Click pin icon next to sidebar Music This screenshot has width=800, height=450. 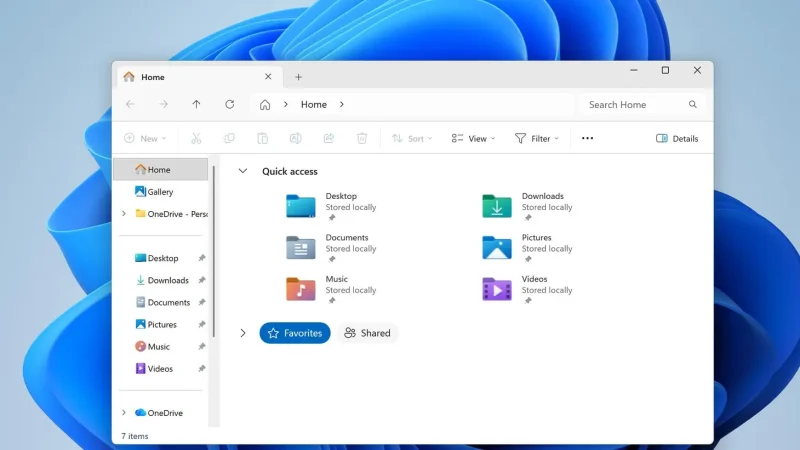coord(202,346)
